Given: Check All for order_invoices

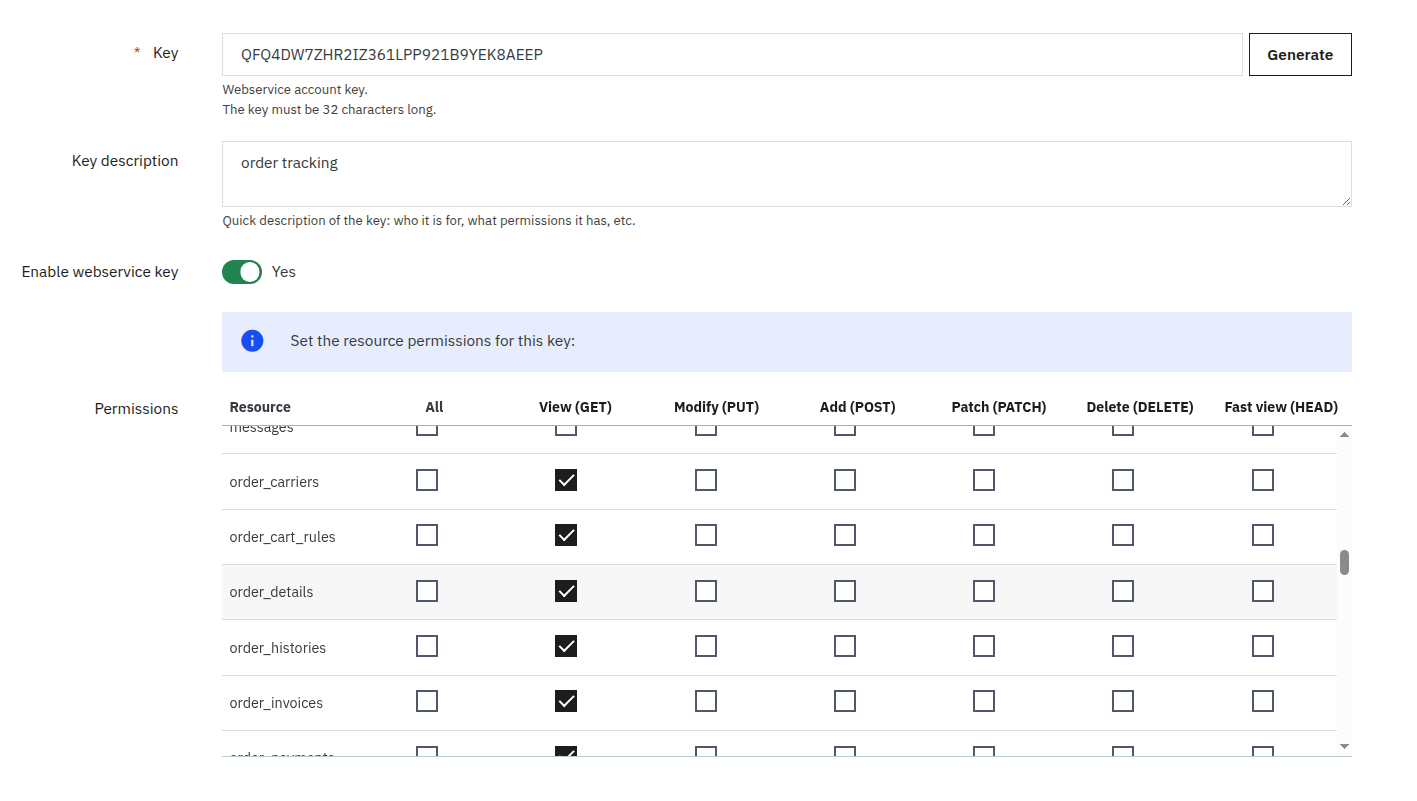Looking at the screenshot, I should pos(427,701).
